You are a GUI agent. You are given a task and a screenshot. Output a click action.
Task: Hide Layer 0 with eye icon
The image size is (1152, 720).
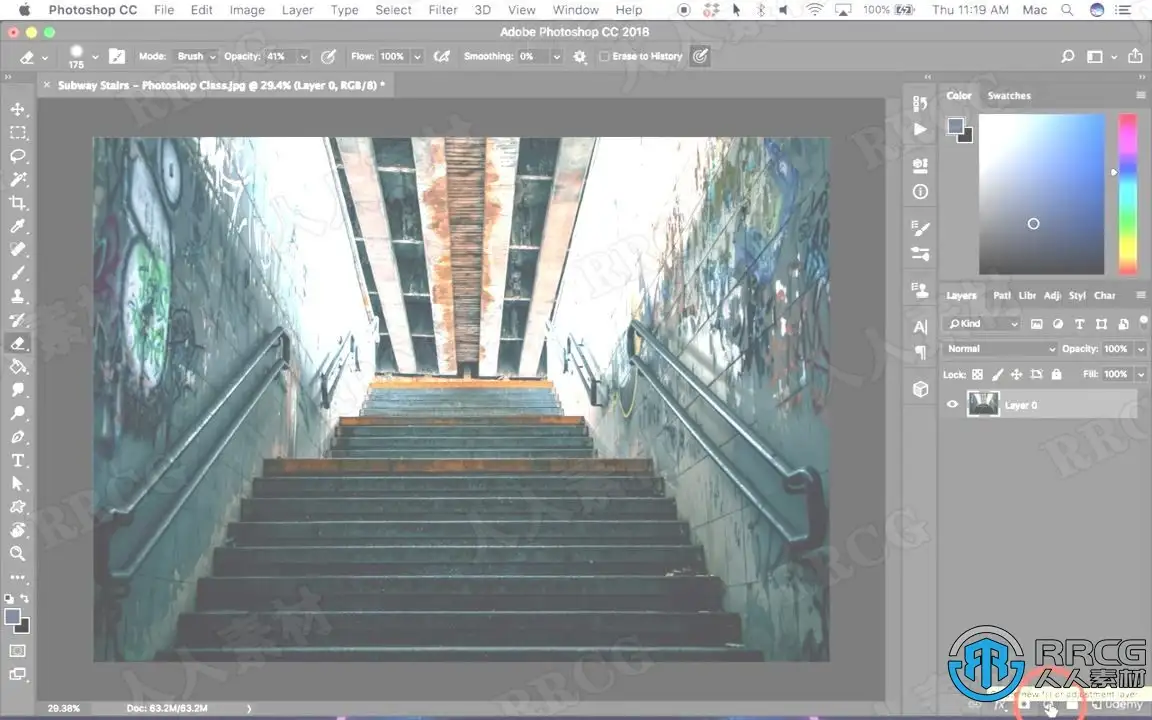click(x=952, y=404)
